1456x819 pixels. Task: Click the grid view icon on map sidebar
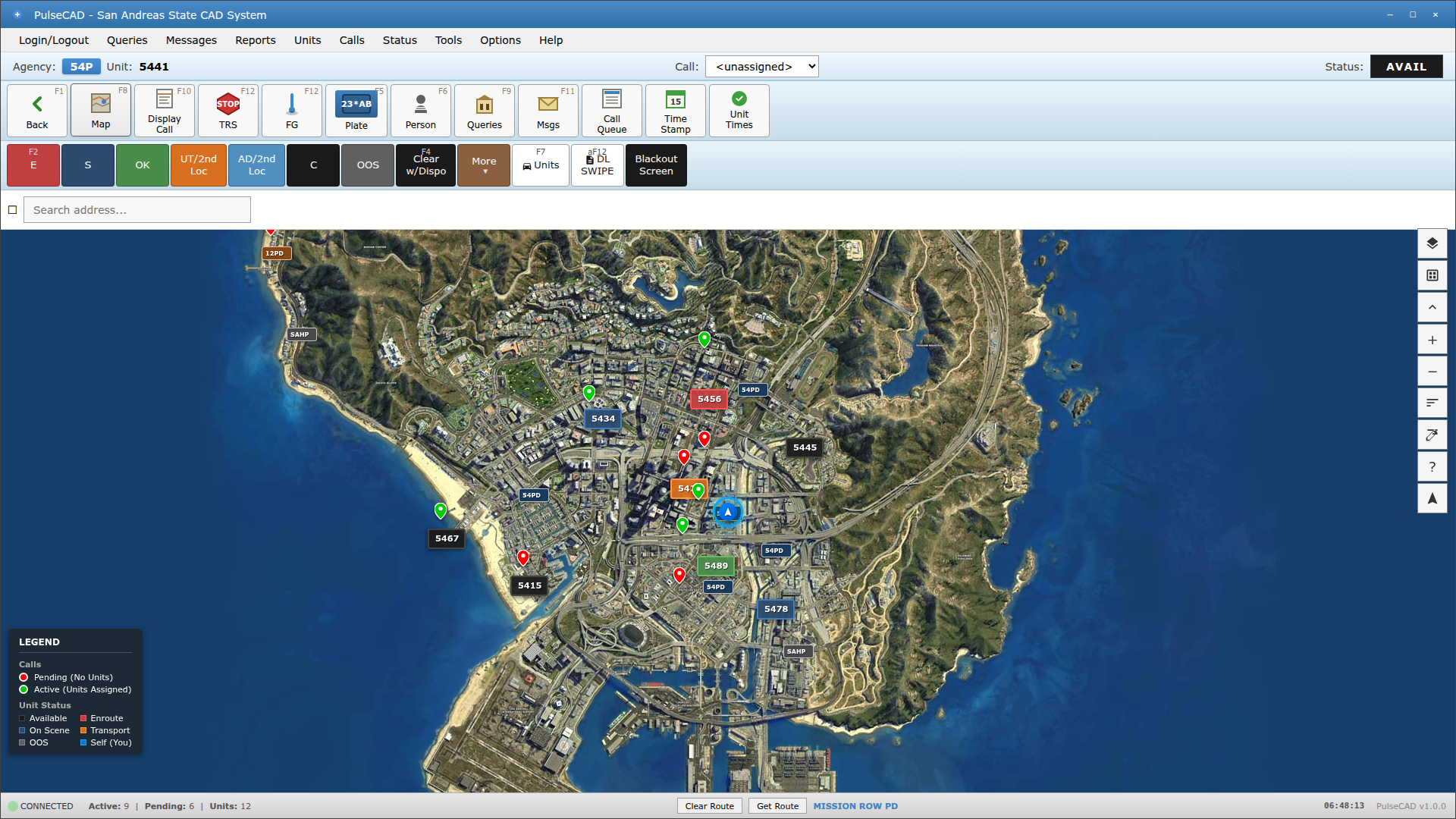point(1432,275)
